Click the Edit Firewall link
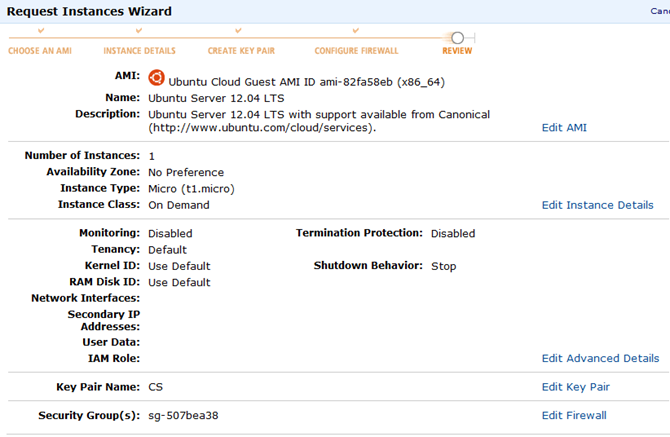670x437 pixels. 574,415
